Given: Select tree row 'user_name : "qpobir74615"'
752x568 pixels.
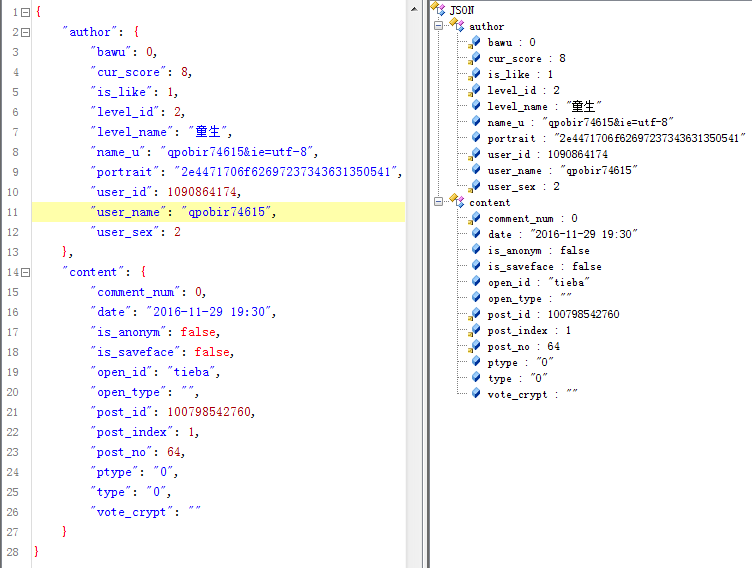Looking at the screenshot, I should [x=563, y=170].
